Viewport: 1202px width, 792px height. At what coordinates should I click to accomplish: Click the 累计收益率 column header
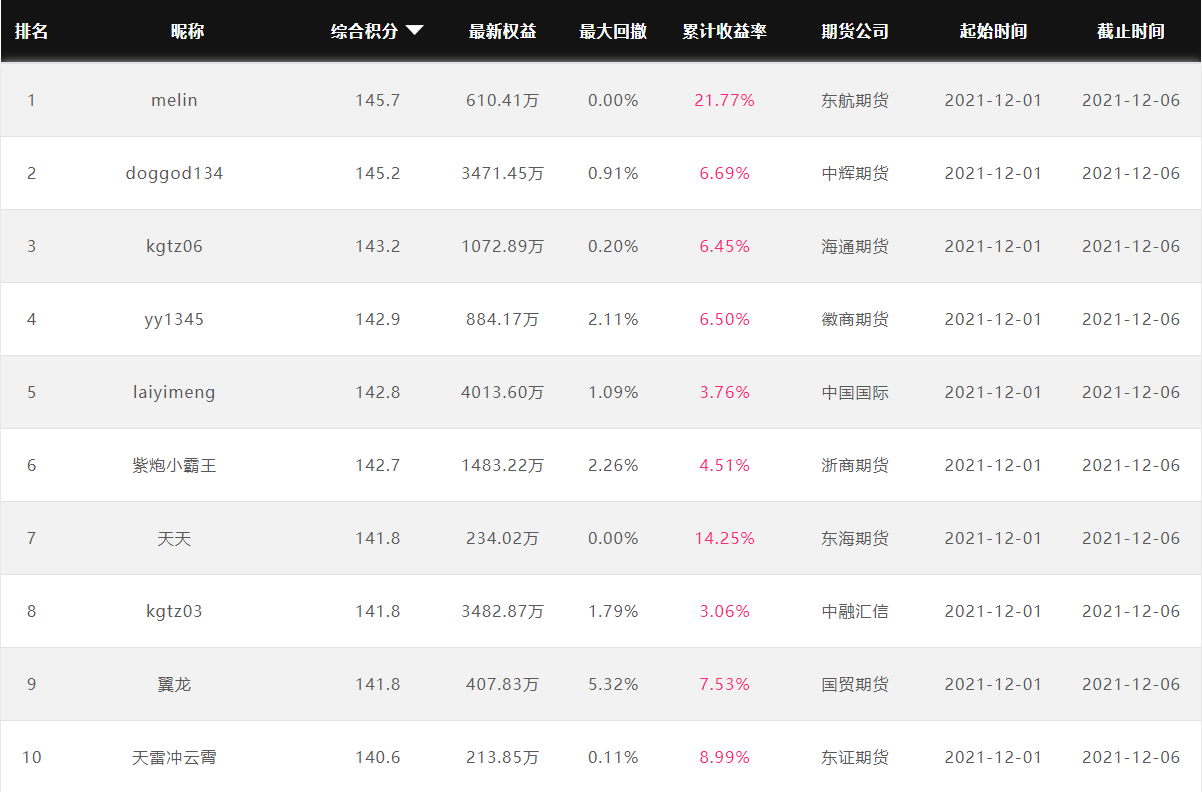point(725,31)
